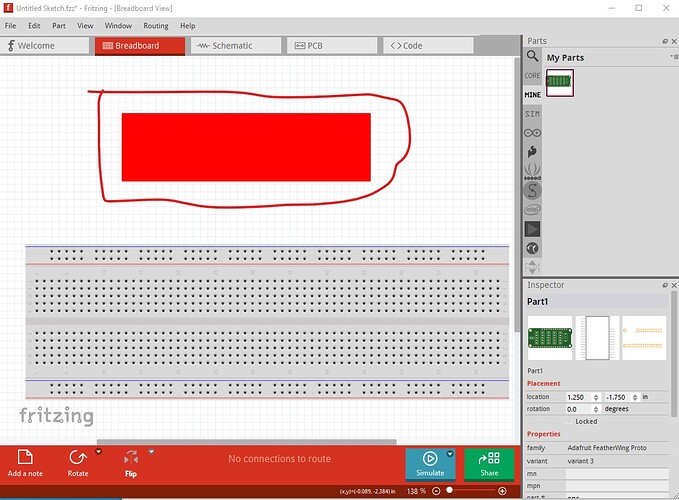679x500 pixels.
Task: Click Add a note icon
Action: tap(25, 458)
